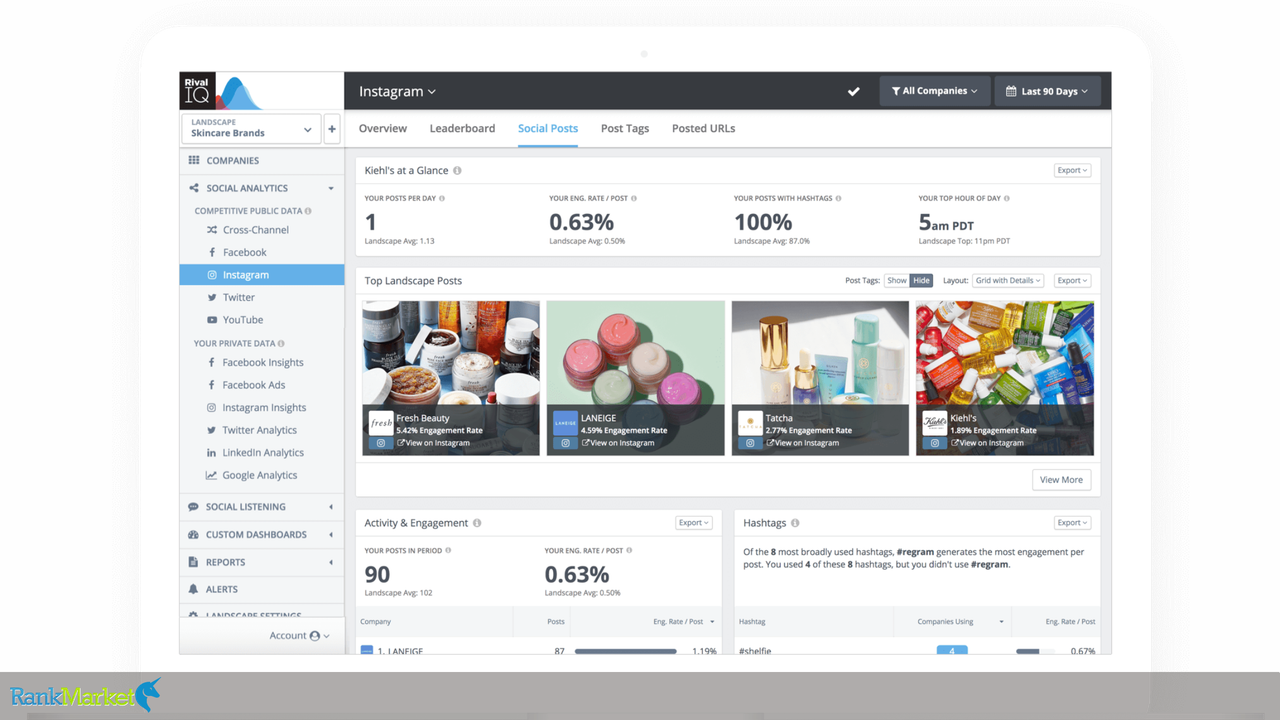The image size is (1280, 720).
Task: Click the Social Listening chat icon
Action: point(193,507)
